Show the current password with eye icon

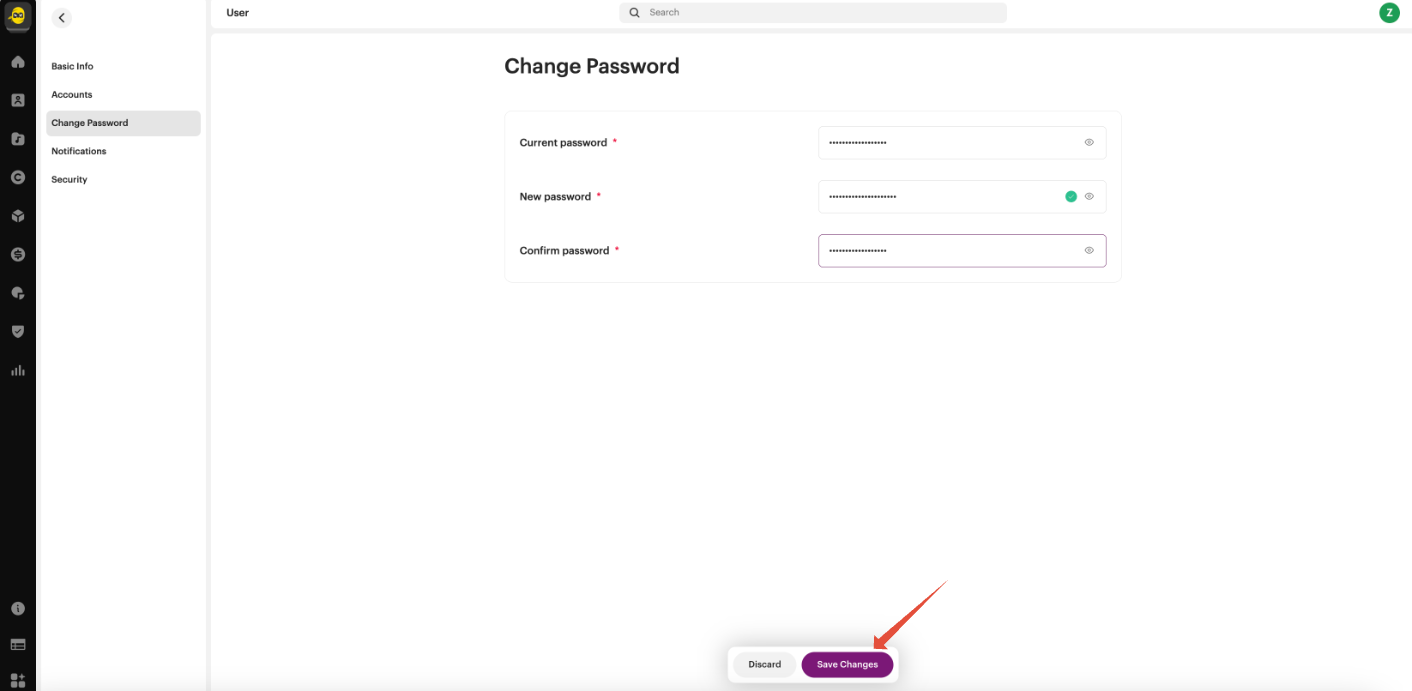(1089, 142)
